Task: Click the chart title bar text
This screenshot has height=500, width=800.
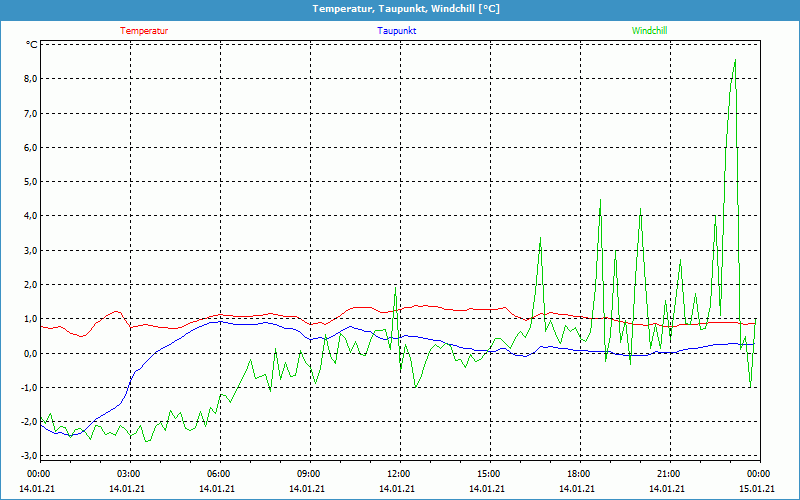Action: coord(400,9)
